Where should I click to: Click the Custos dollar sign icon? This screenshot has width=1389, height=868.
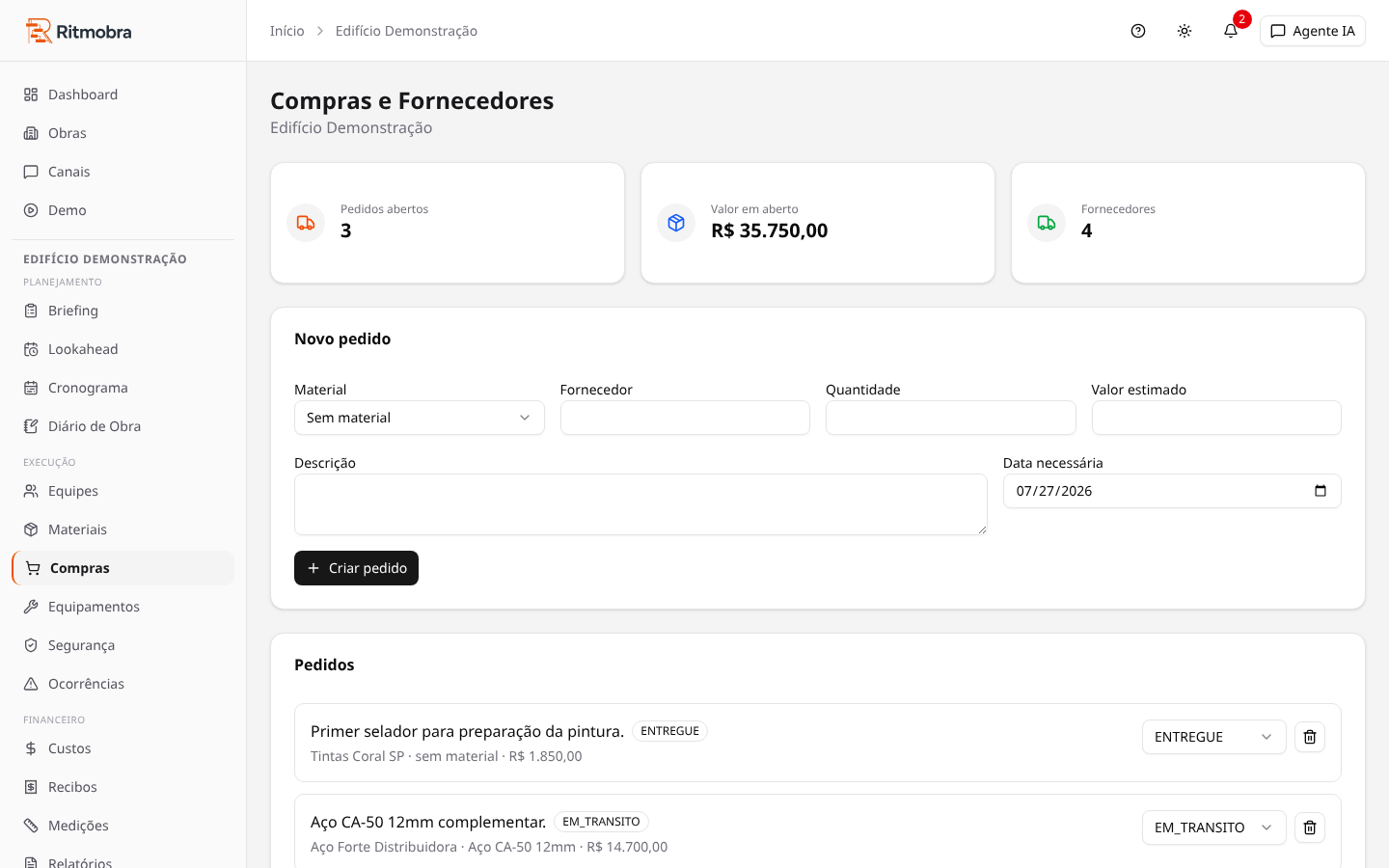pyautogui.click(x=31, y=748)
